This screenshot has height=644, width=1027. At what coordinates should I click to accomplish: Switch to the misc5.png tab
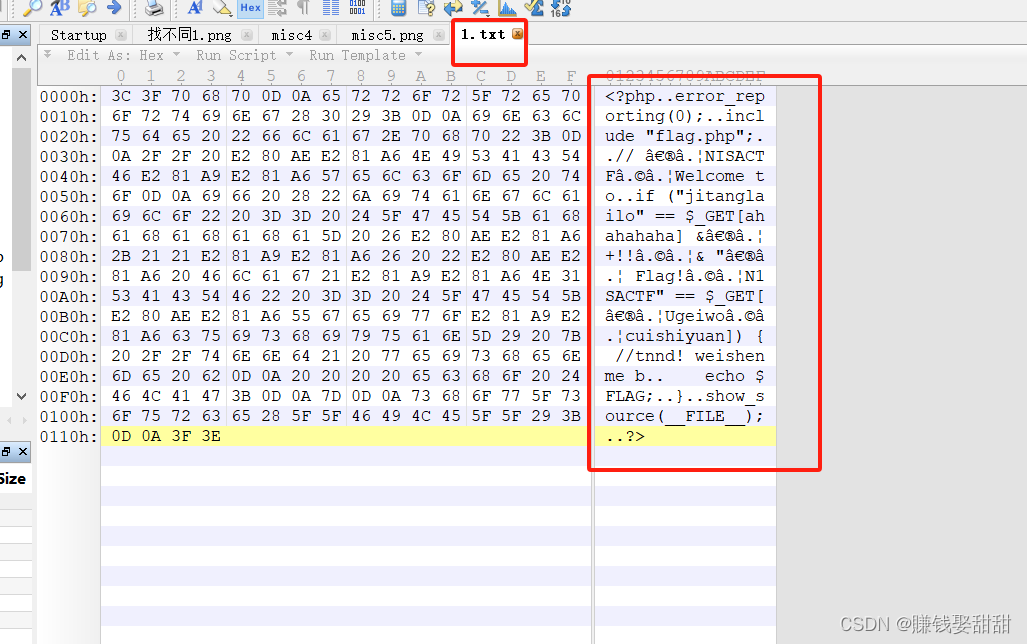(387, 35)
